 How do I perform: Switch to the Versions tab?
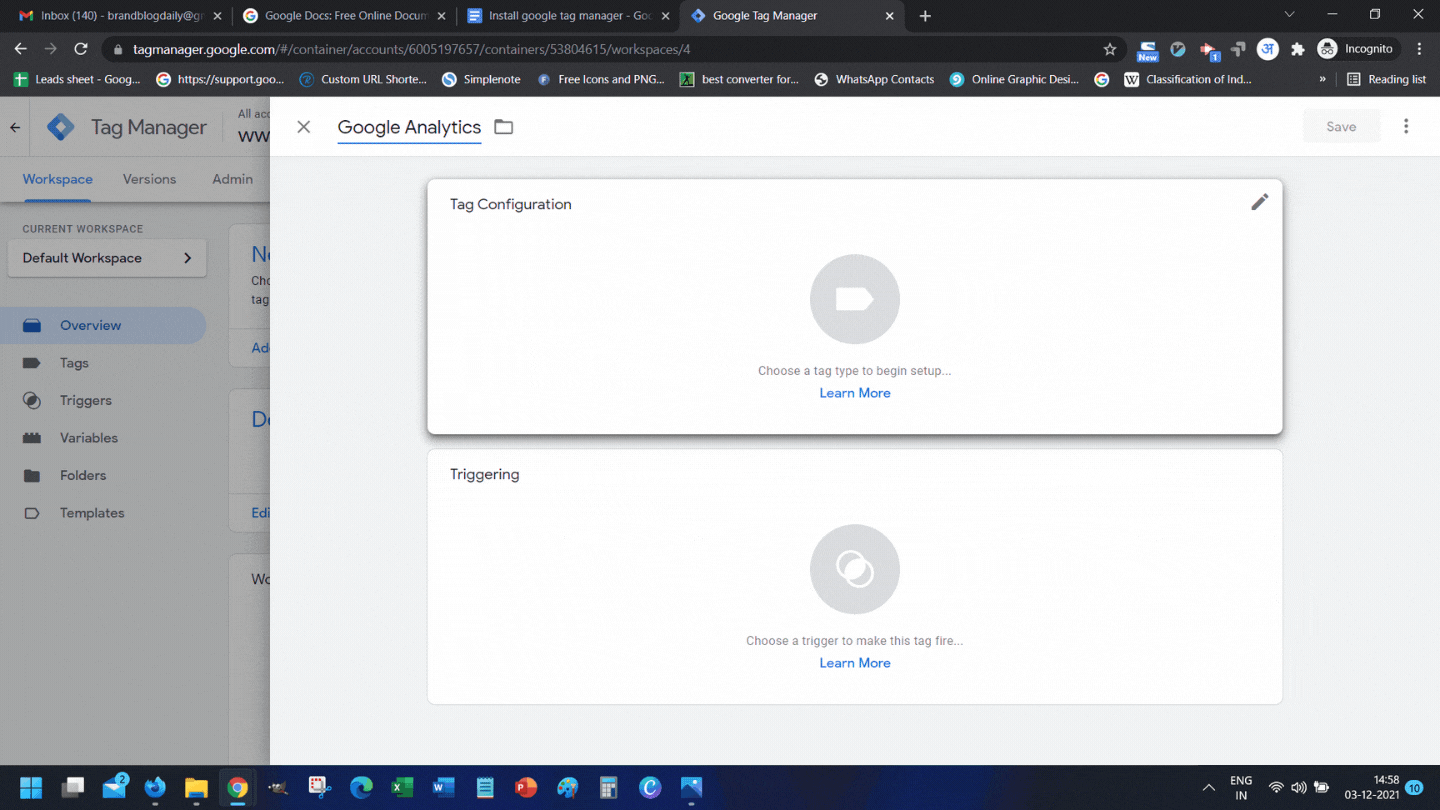click(149, 179)
